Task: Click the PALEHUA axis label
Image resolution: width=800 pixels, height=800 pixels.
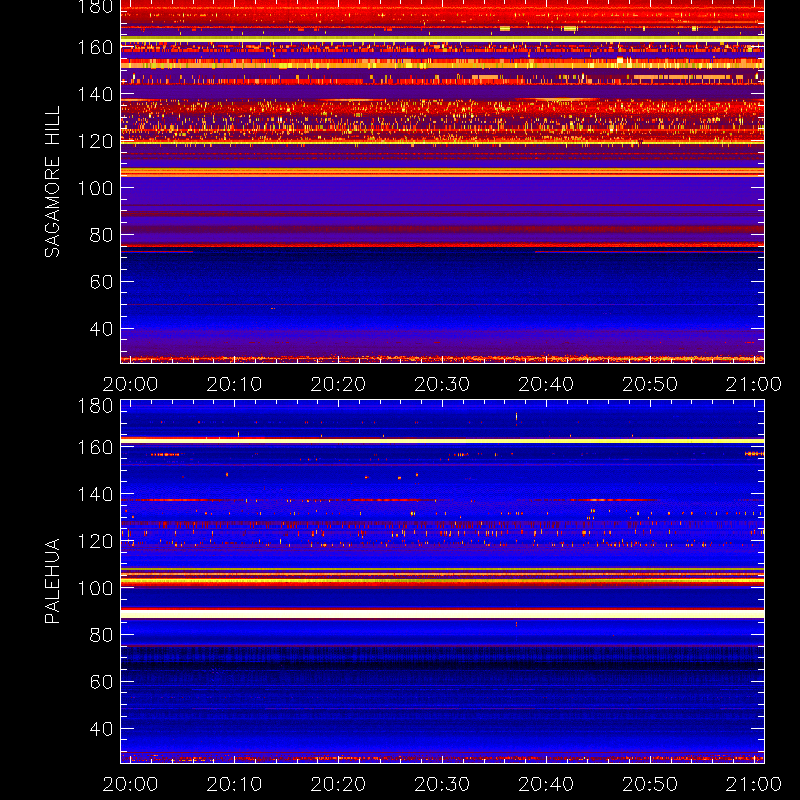Action: tap(53, 581)
